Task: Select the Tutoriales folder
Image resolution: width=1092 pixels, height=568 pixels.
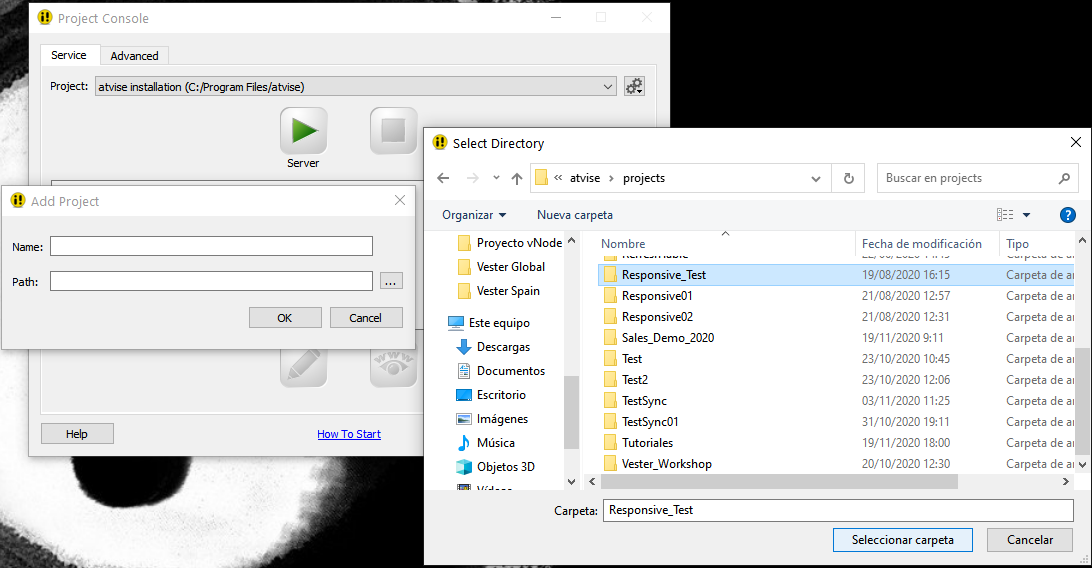Action: 647,443
